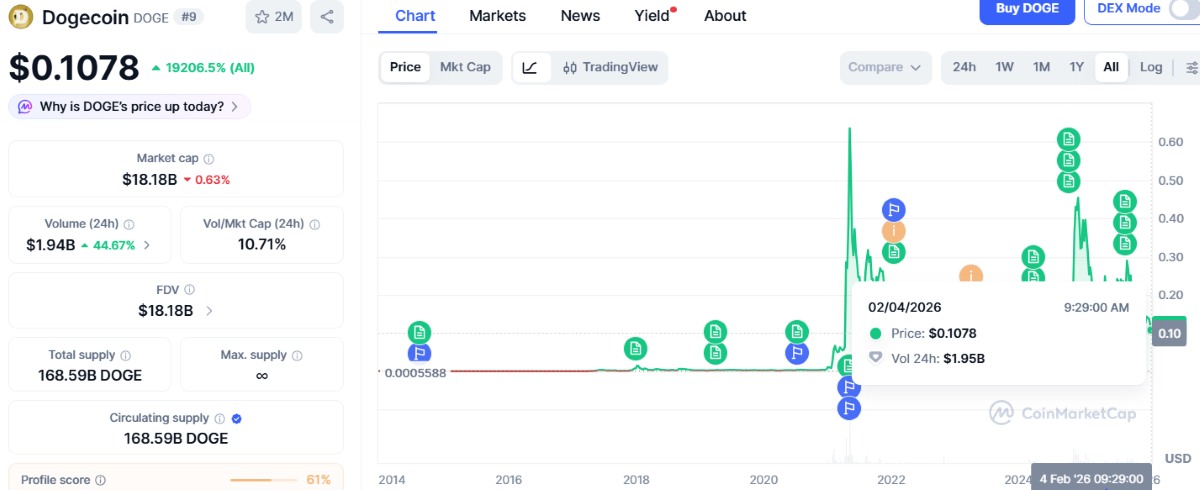
Task: Expand FDV details chevron
Action: coord(208,311)
